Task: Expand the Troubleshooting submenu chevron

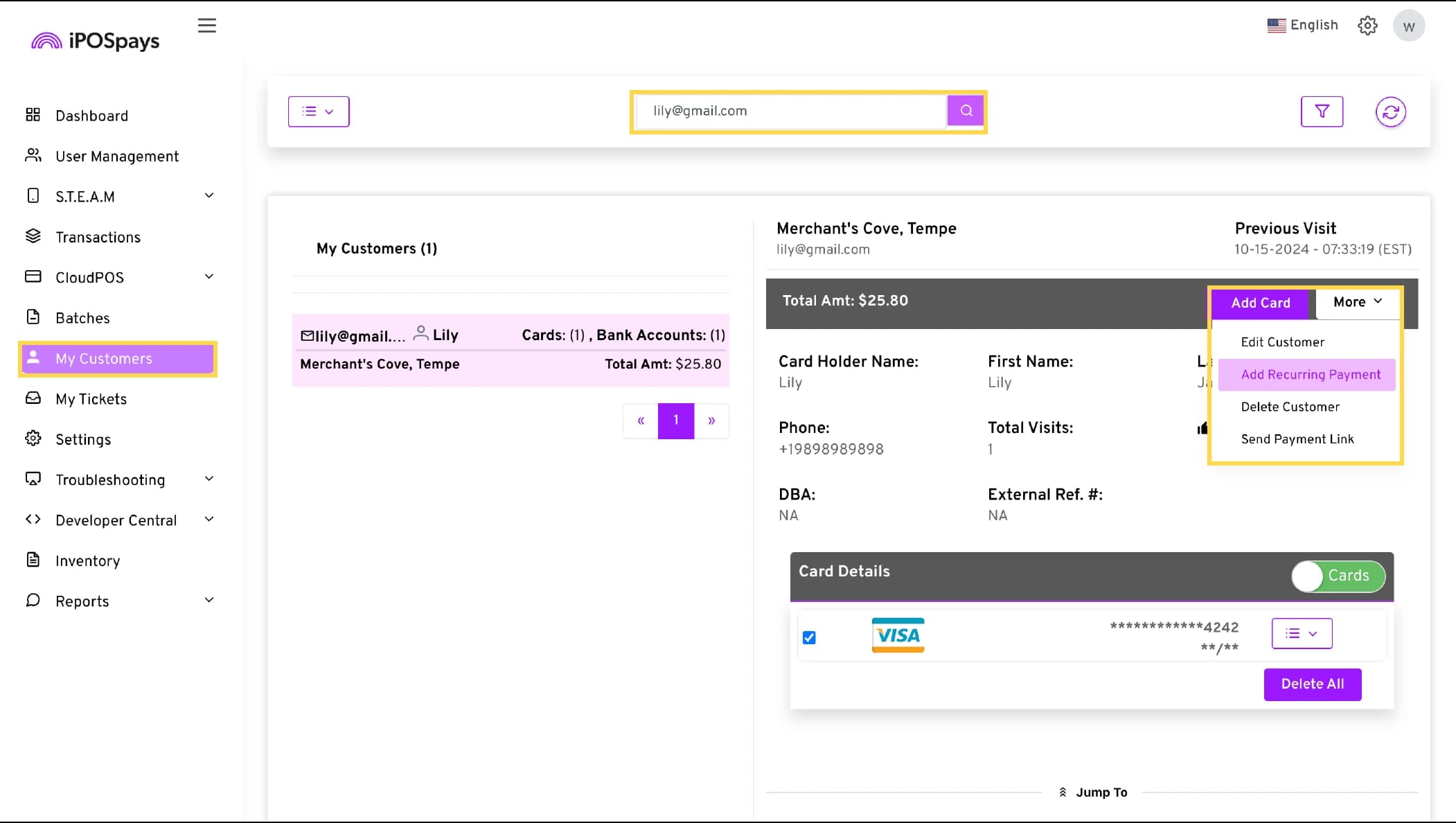Action: point(209,479)
